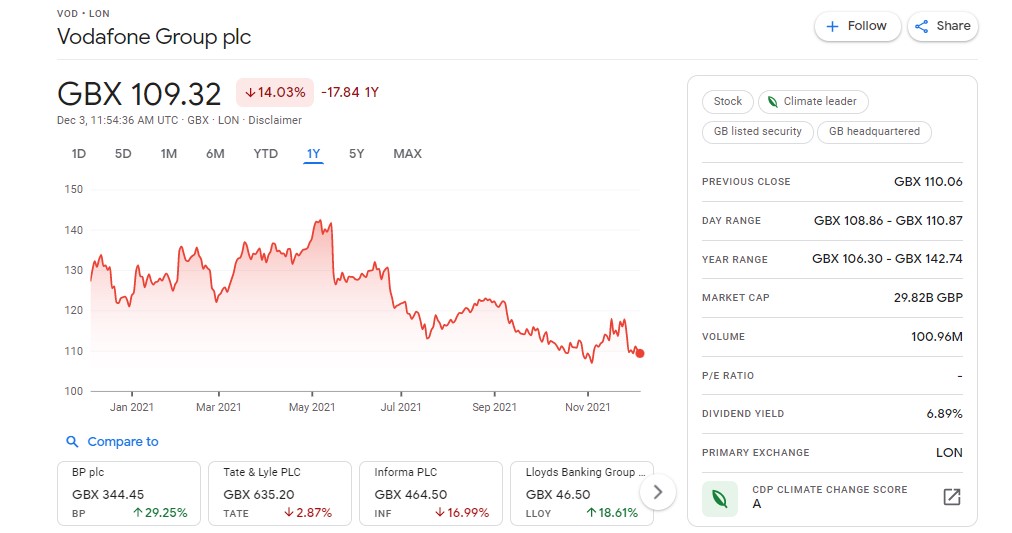The height and width of the screenshot is (533, 1012).
Task: Open the Informa PLC comparison card
Action: pos(431,493)
